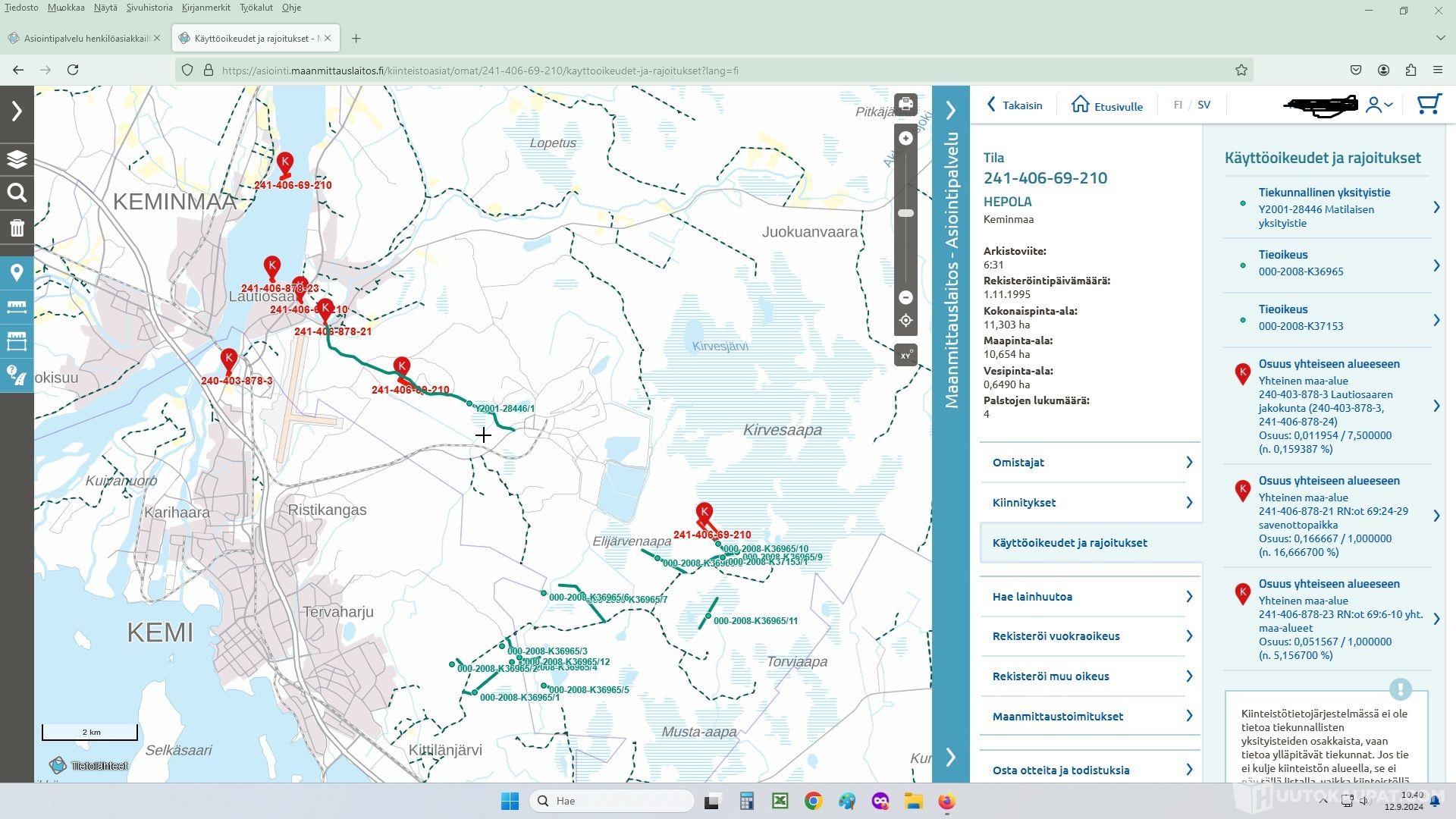Select Käyttöoikeudet ja rajoitukset menu item
Screen dimensions: 1456x819
pos(1090,543)
